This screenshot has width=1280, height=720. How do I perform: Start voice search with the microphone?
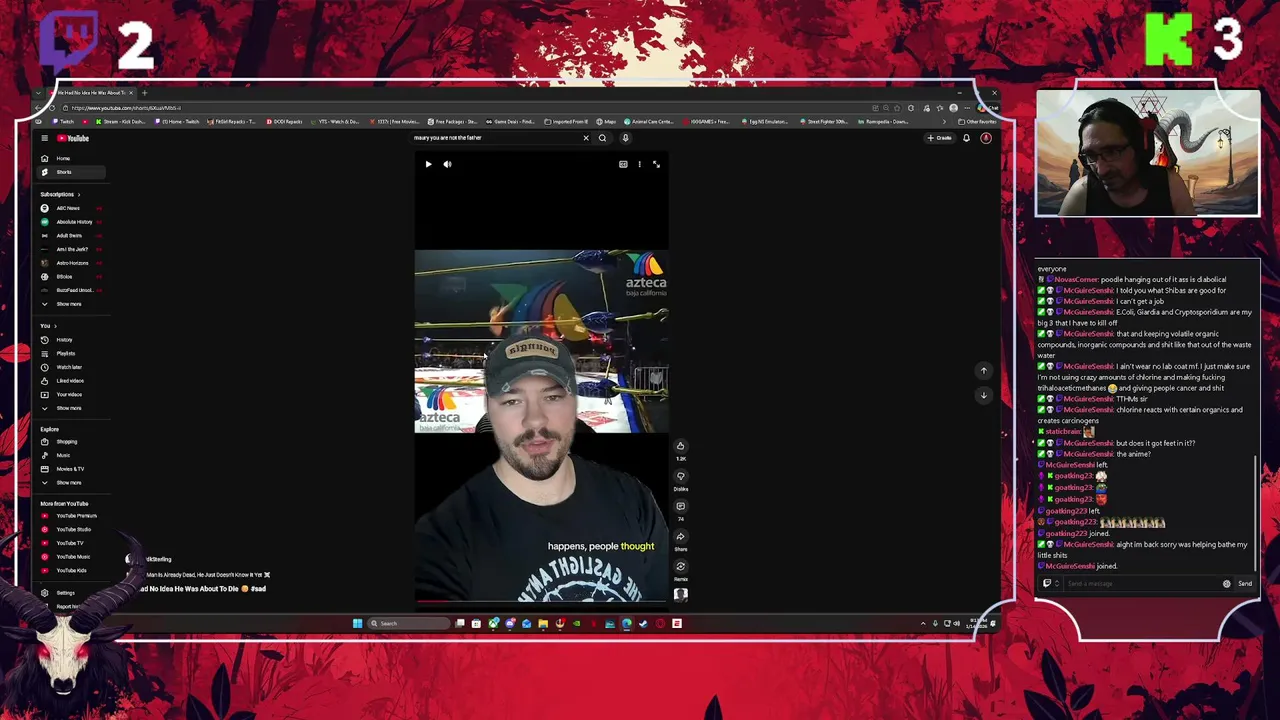(625, 138)
